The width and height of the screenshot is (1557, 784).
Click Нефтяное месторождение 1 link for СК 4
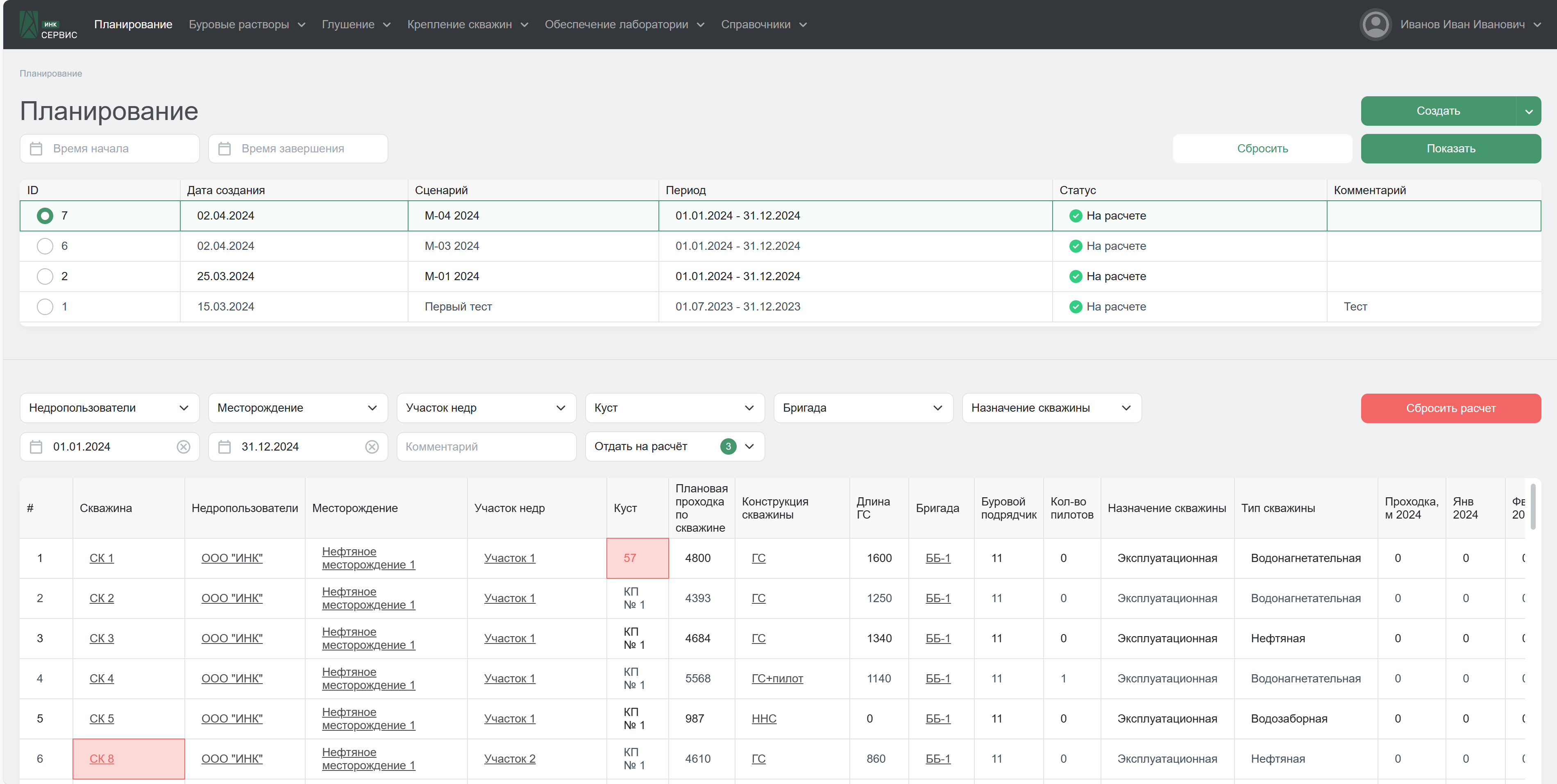(x=369, y=679)
